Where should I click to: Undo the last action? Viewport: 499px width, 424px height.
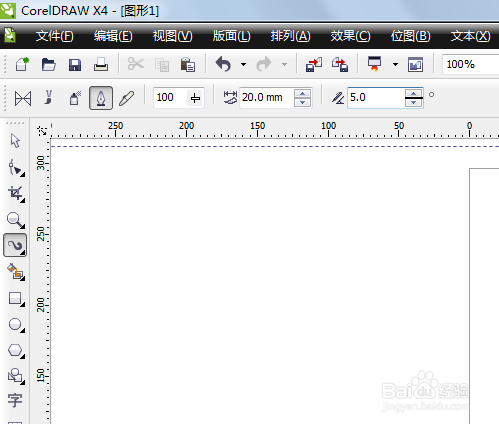[x=223, y=64]
